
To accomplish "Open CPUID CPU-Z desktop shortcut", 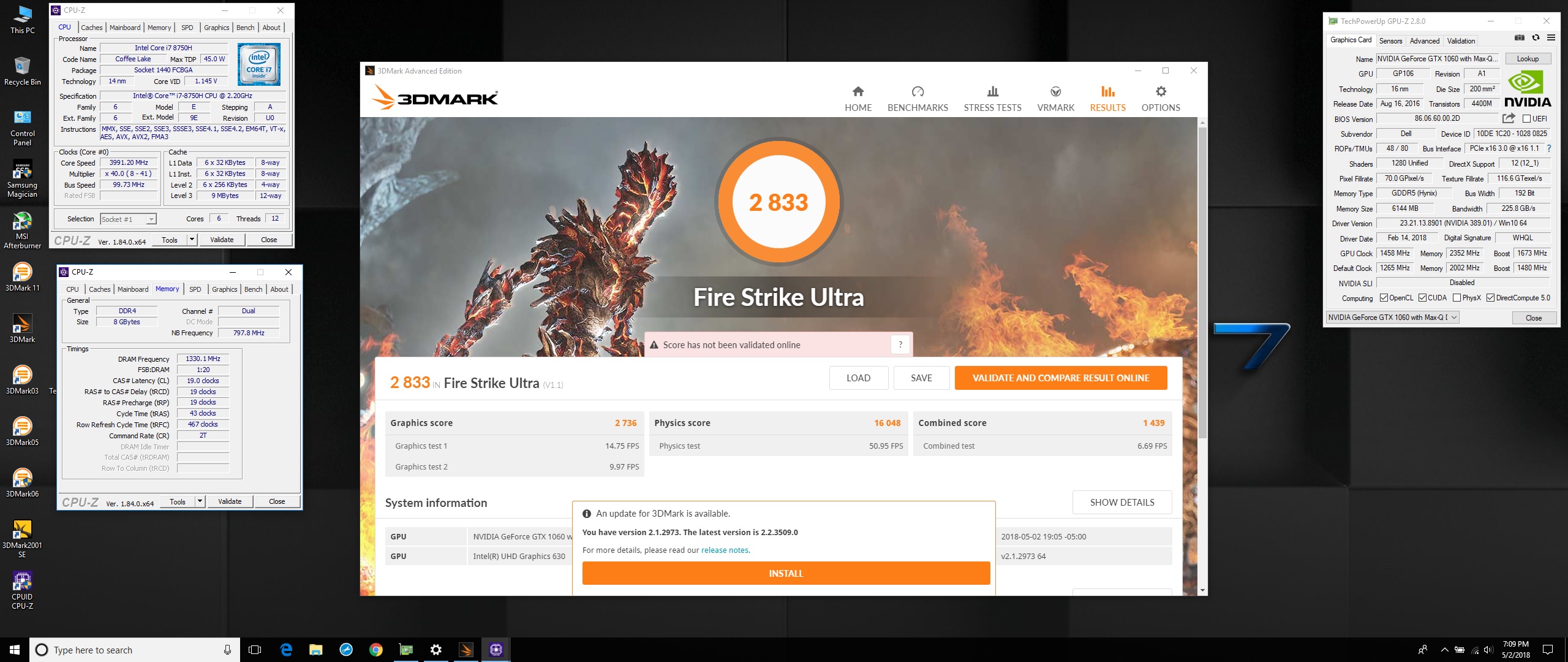I will (x=23, y=591).
